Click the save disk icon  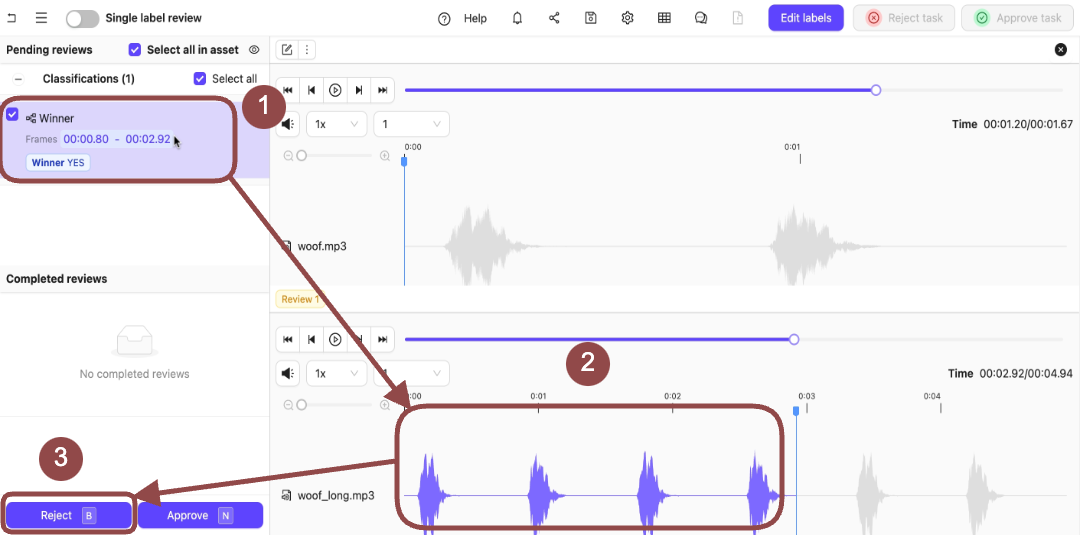(x=590, y=18)
